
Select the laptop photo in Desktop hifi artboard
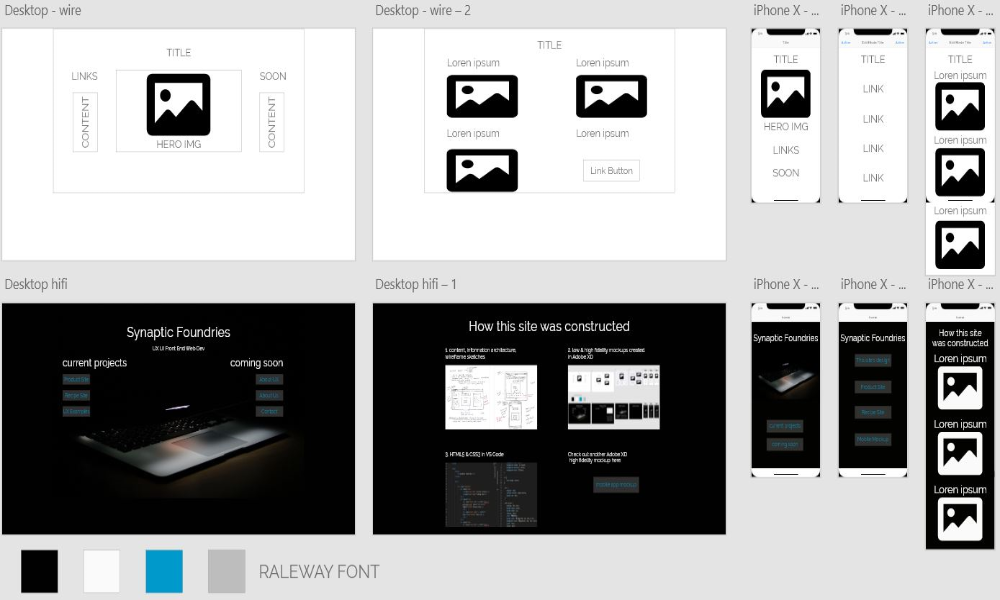(x=180, y=440)
